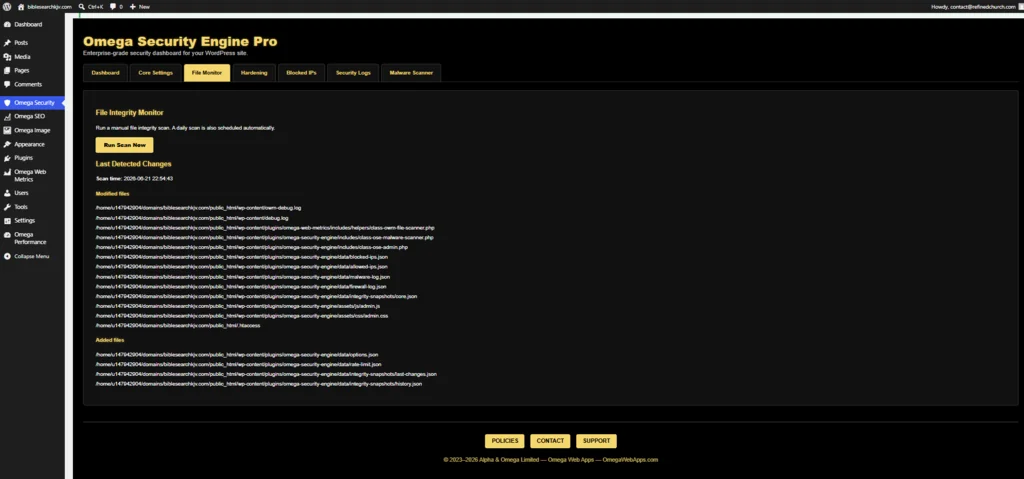
Task: Open the comments bubble in admin bar
Action: point(116,7)
